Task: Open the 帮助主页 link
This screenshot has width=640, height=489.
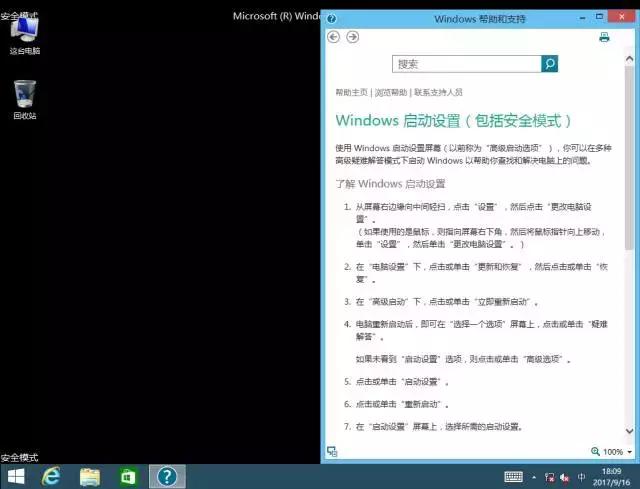Action: [x=351, y=92]
